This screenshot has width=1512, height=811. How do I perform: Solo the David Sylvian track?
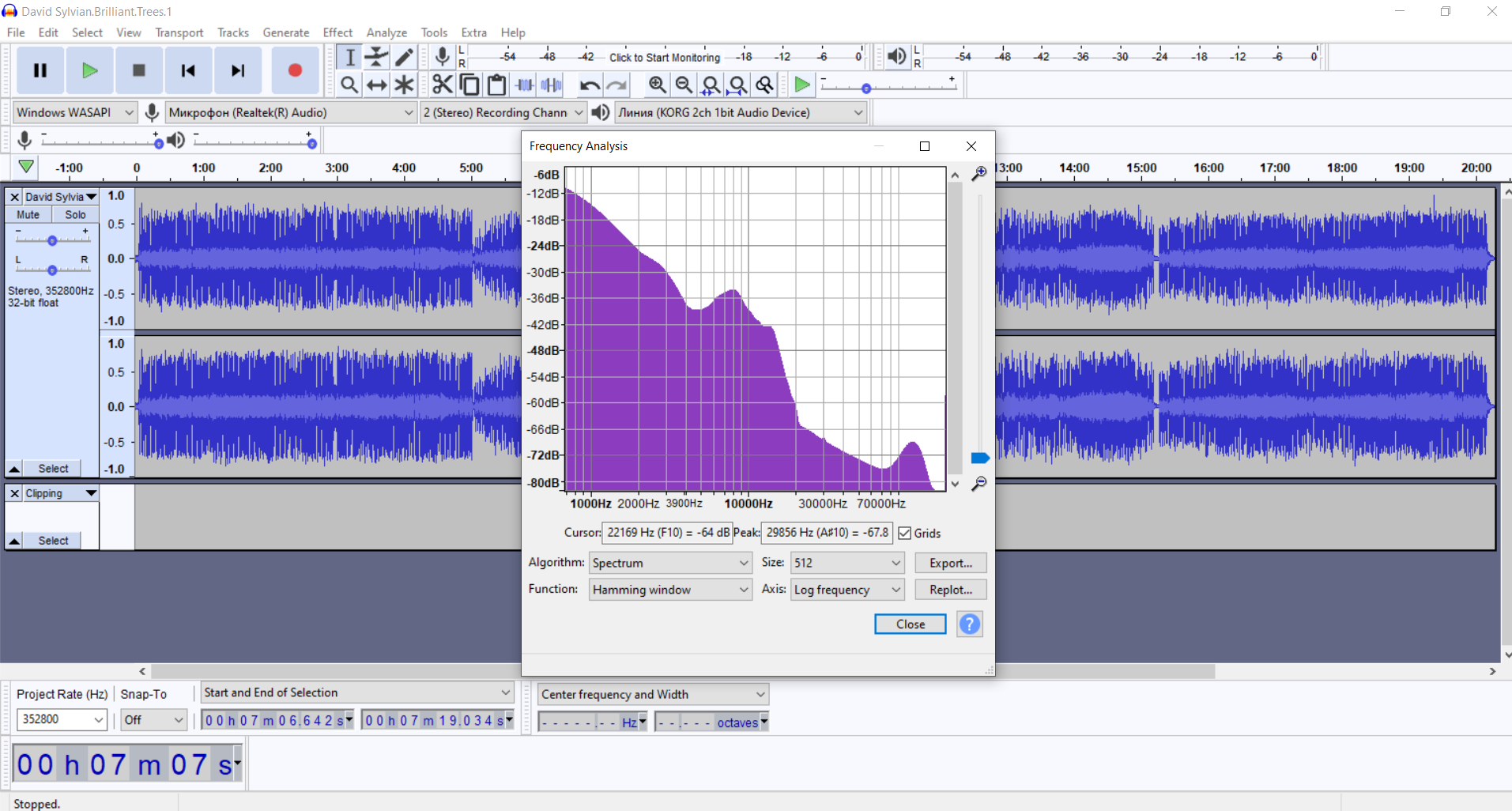tap(76, 215)
